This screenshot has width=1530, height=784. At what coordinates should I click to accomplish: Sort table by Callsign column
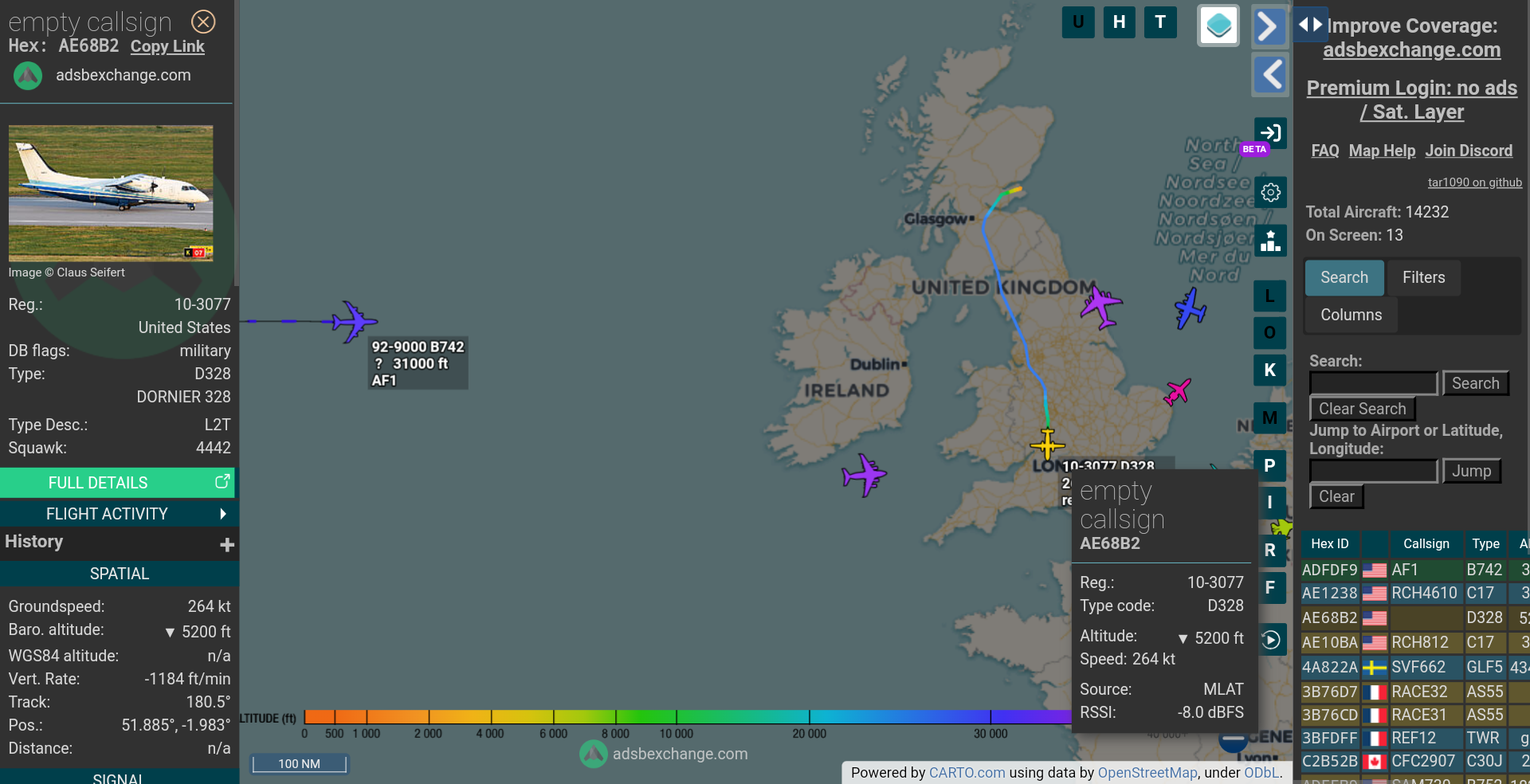click(x=1426, y=543)
